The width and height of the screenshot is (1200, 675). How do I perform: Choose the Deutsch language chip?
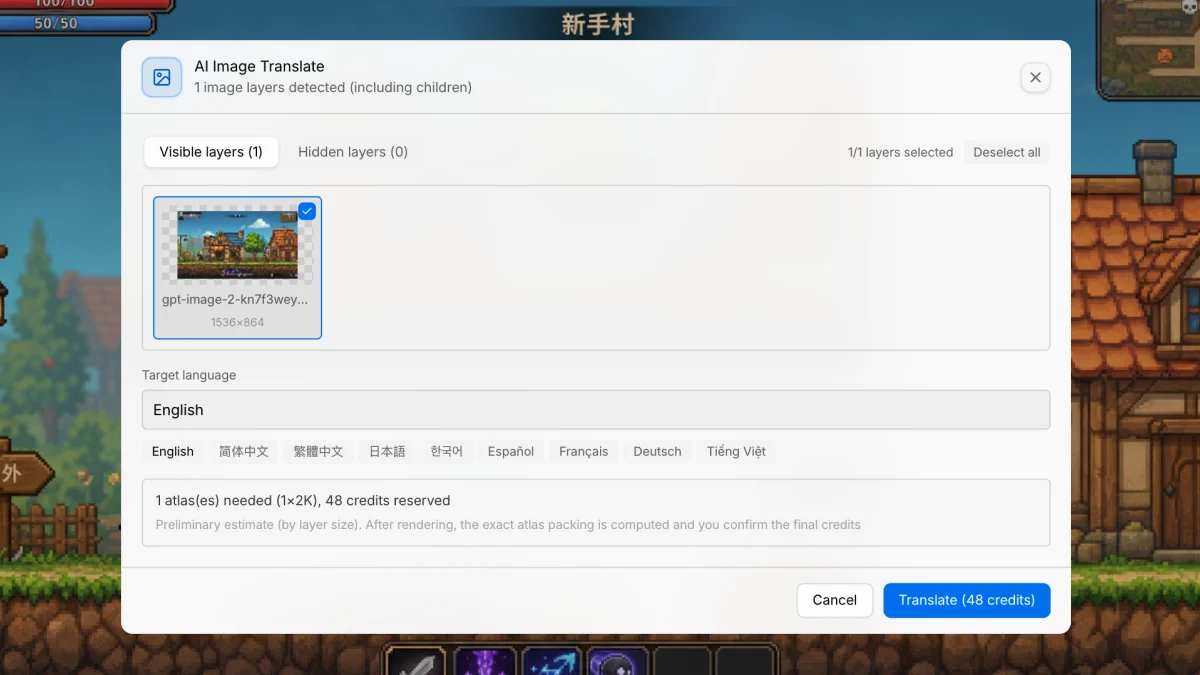(657, 451)
